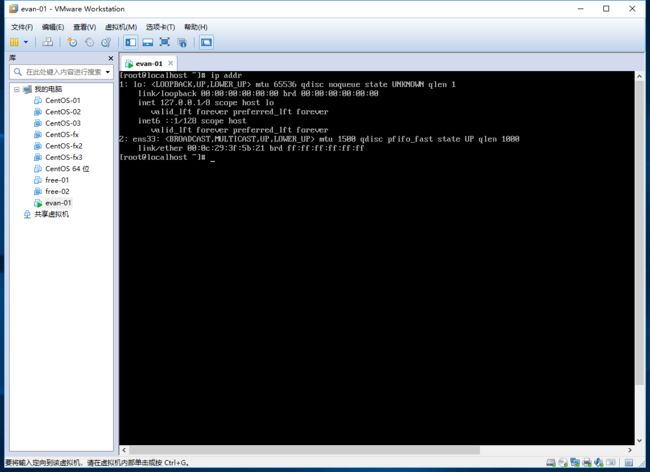This screenshot has height=472, width=650.
Task: Close the evan-01 tab
Action: click(x=170, y=63)
